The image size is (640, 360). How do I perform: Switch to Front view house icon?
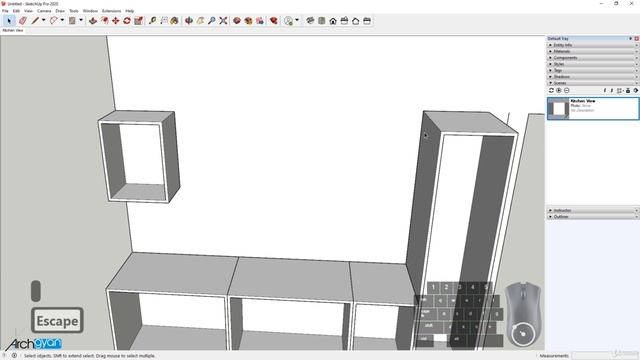[x=333, y=20]
